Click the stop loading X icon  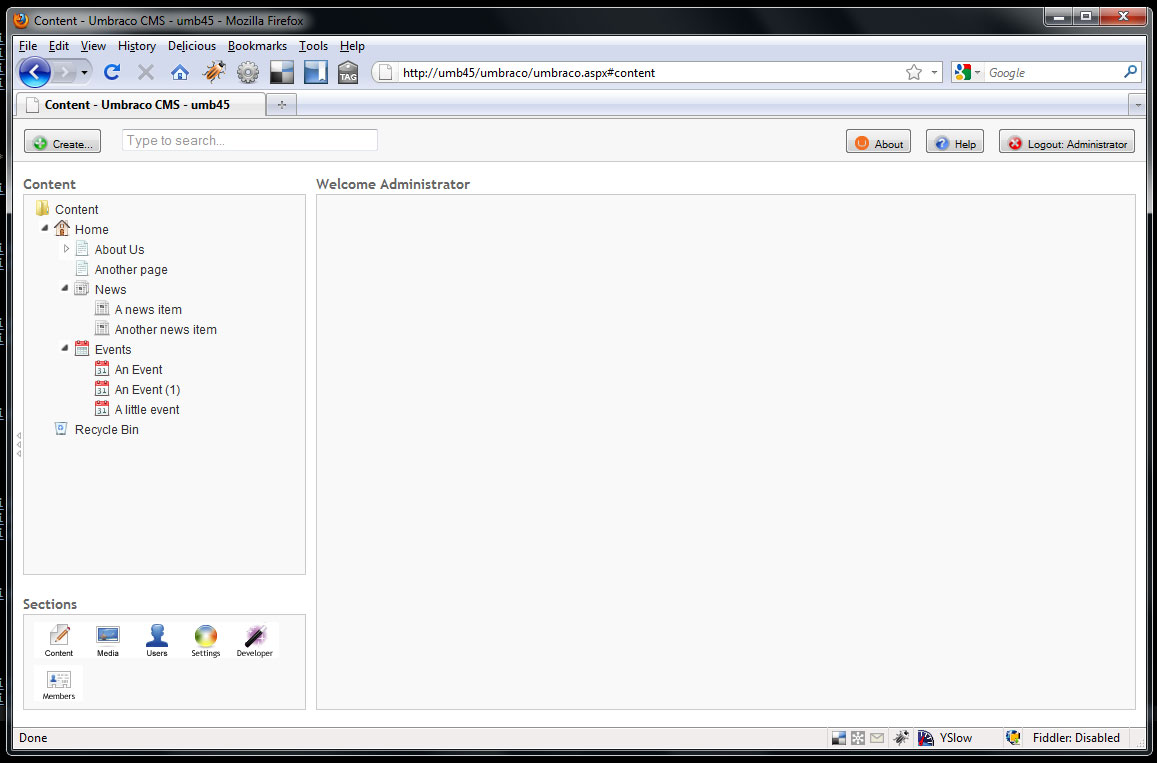(x=146, y=72)
